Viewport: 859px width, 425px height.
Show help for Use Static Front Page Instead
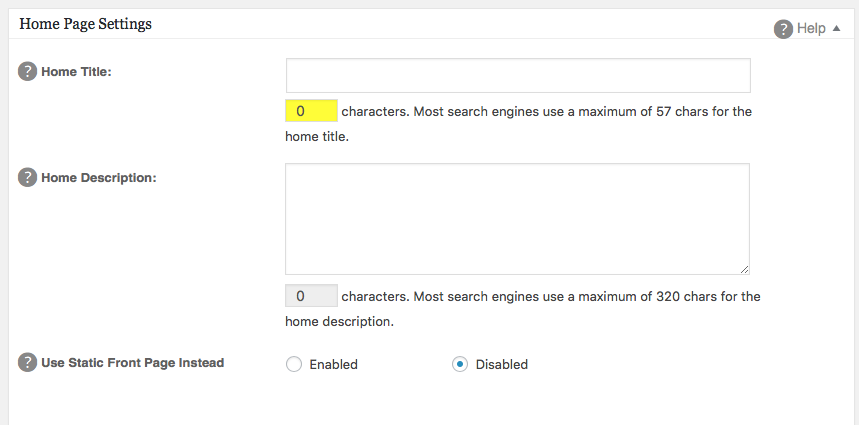(27, 363)
